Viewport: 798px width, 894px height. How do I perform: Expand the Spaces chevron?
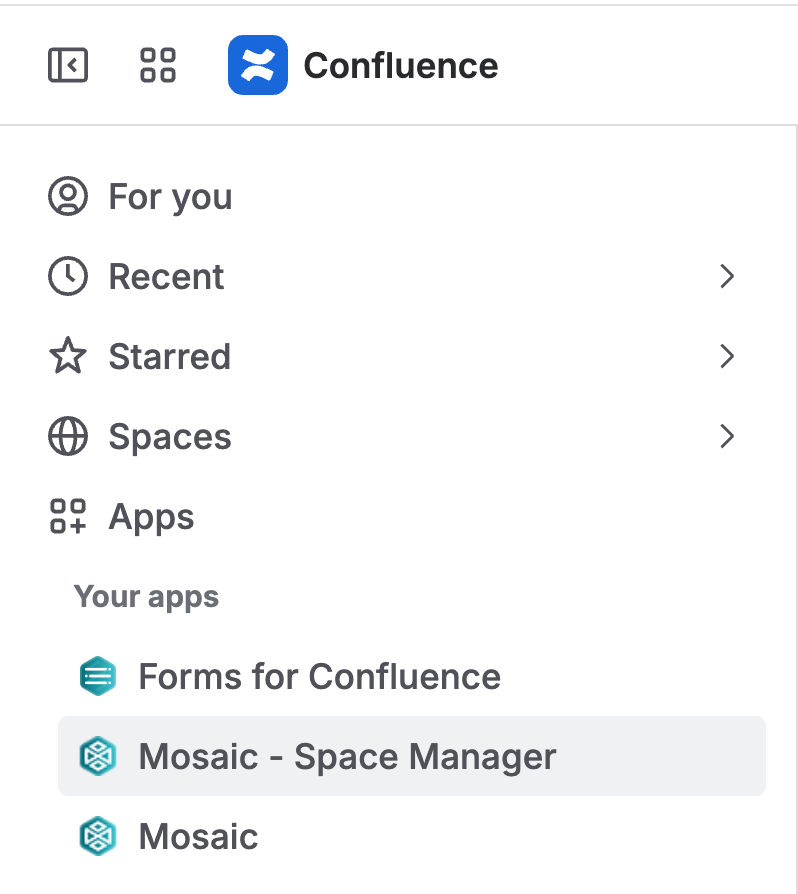[727, 437]
